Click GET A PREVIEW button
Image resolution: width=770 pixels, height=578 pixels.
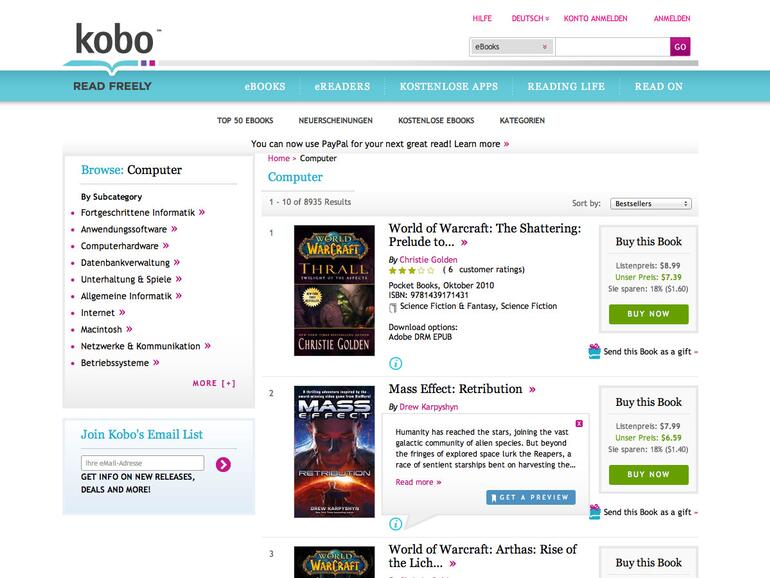pyautogui.click(x=531, y=497)
